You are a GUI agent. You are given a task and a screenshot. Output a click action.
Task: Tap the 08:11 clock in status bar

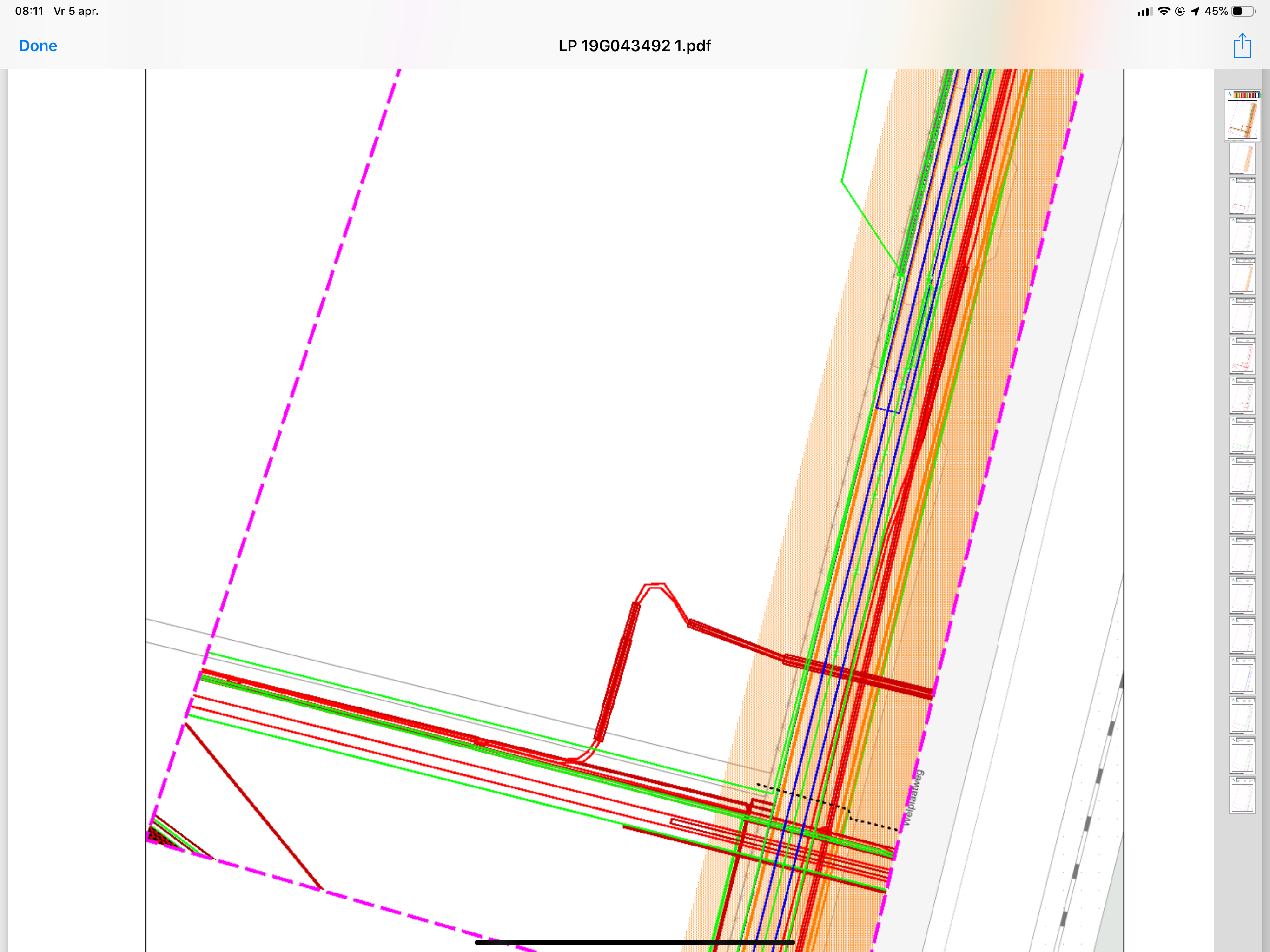click(x=29, y=11)
